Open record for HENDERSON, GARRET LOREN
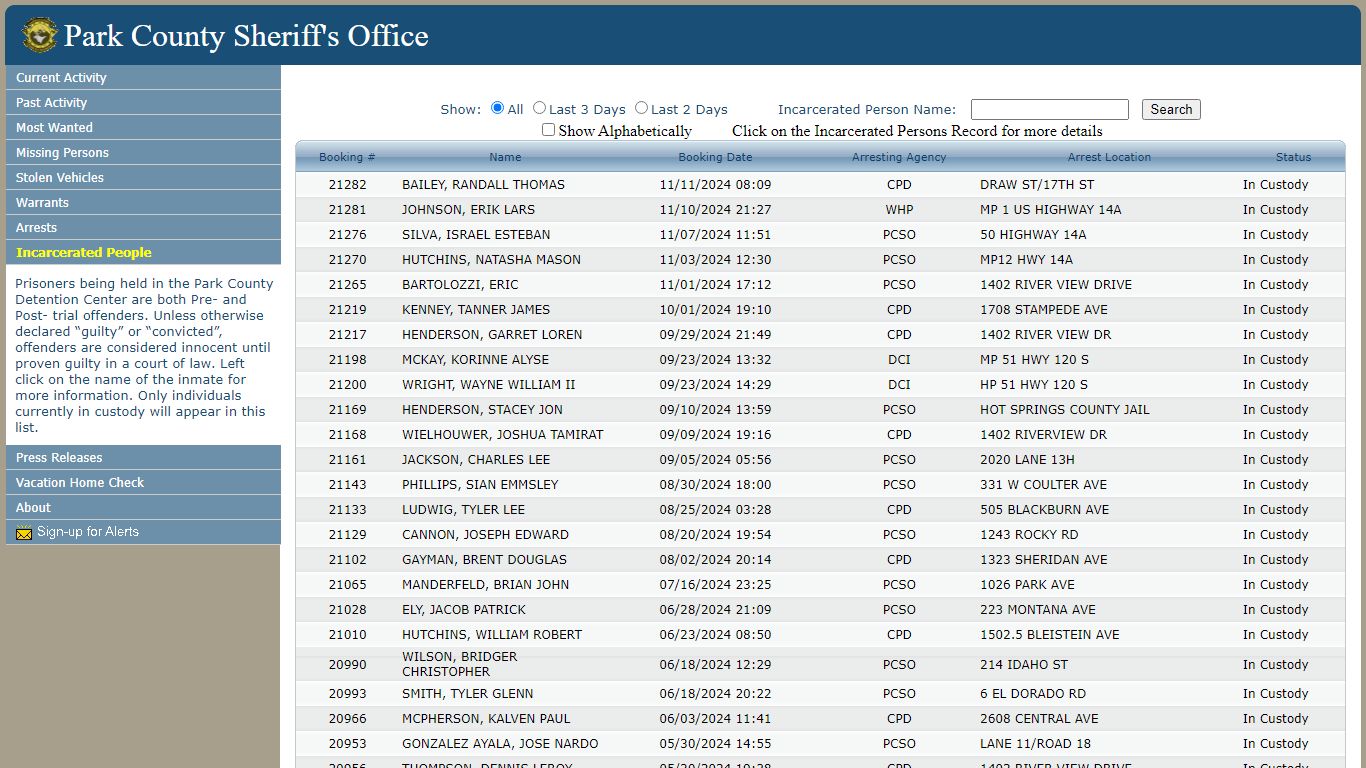This screenshot has width=1366, height=768. coord(820,335)
